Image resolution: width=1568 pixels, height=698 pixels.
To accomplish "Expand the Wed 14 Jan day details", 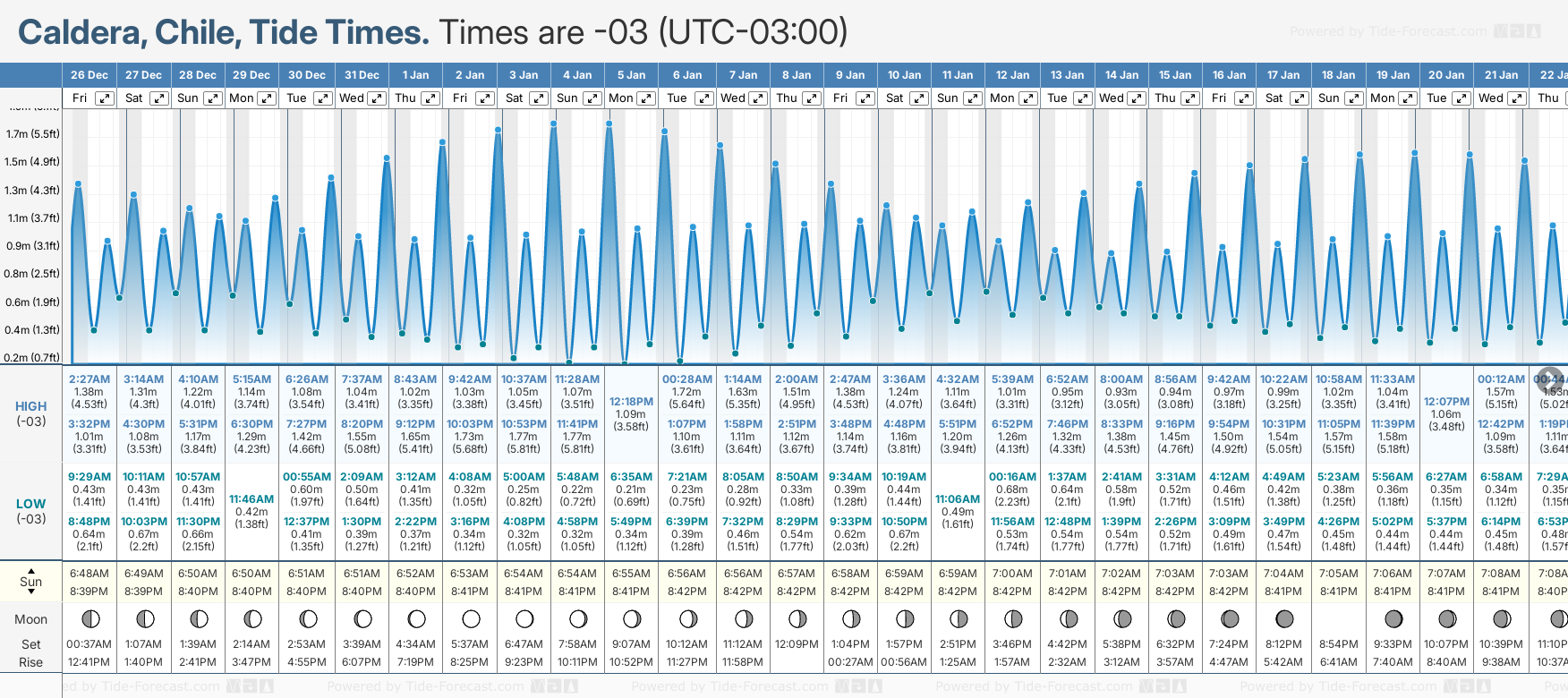I will click(1136, 98).
